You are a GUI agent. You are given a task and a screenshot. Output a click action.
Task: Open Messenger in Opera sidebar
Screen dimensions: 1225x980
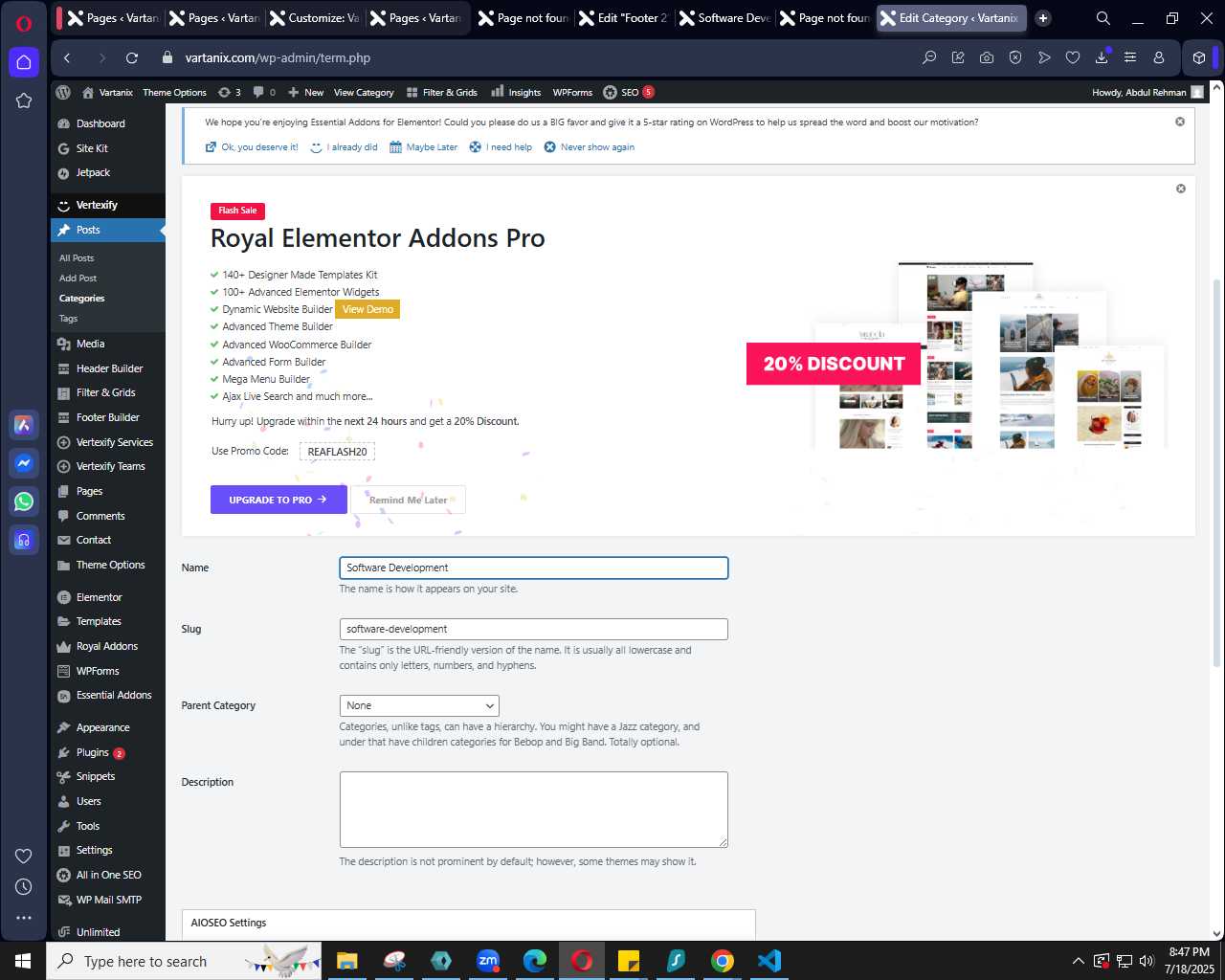[24, 463]
